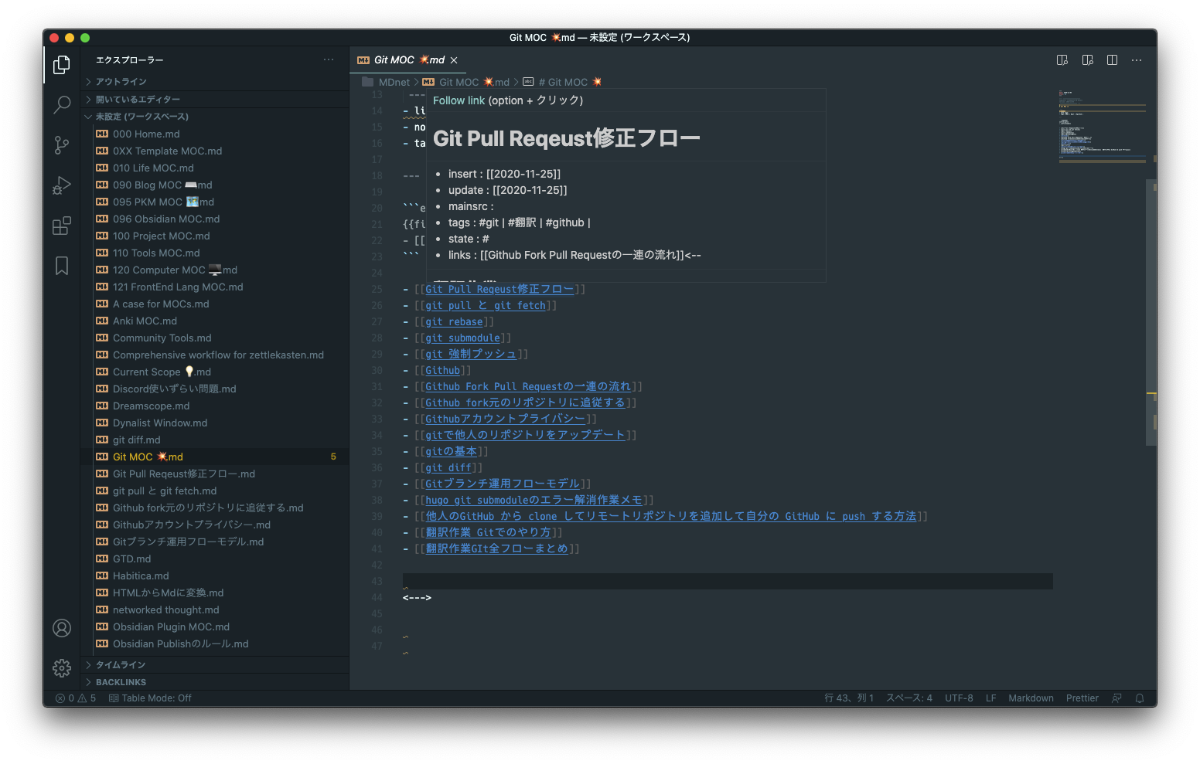Open Community Tools.md file
Viewport: 1200px width, 764px height.
pyautogui.click(x=215, y=338)
